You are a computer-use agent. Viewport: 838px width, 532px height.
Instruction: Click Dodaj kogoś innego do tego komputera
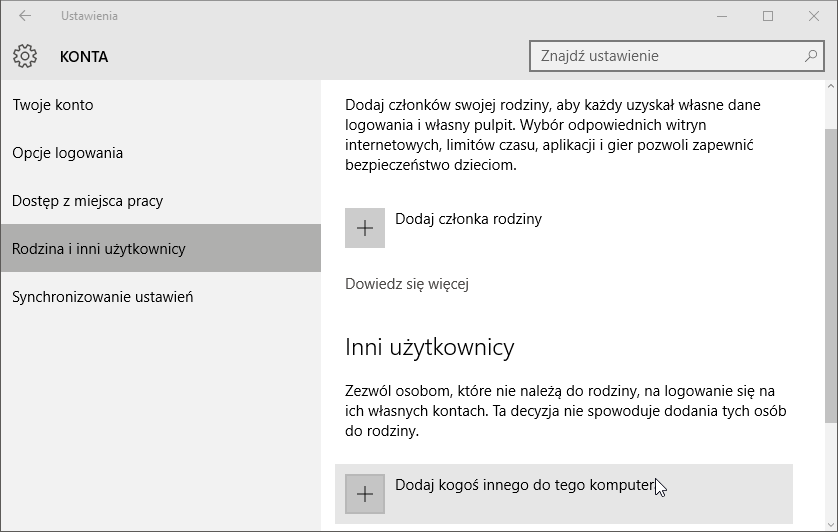point(564,494)
